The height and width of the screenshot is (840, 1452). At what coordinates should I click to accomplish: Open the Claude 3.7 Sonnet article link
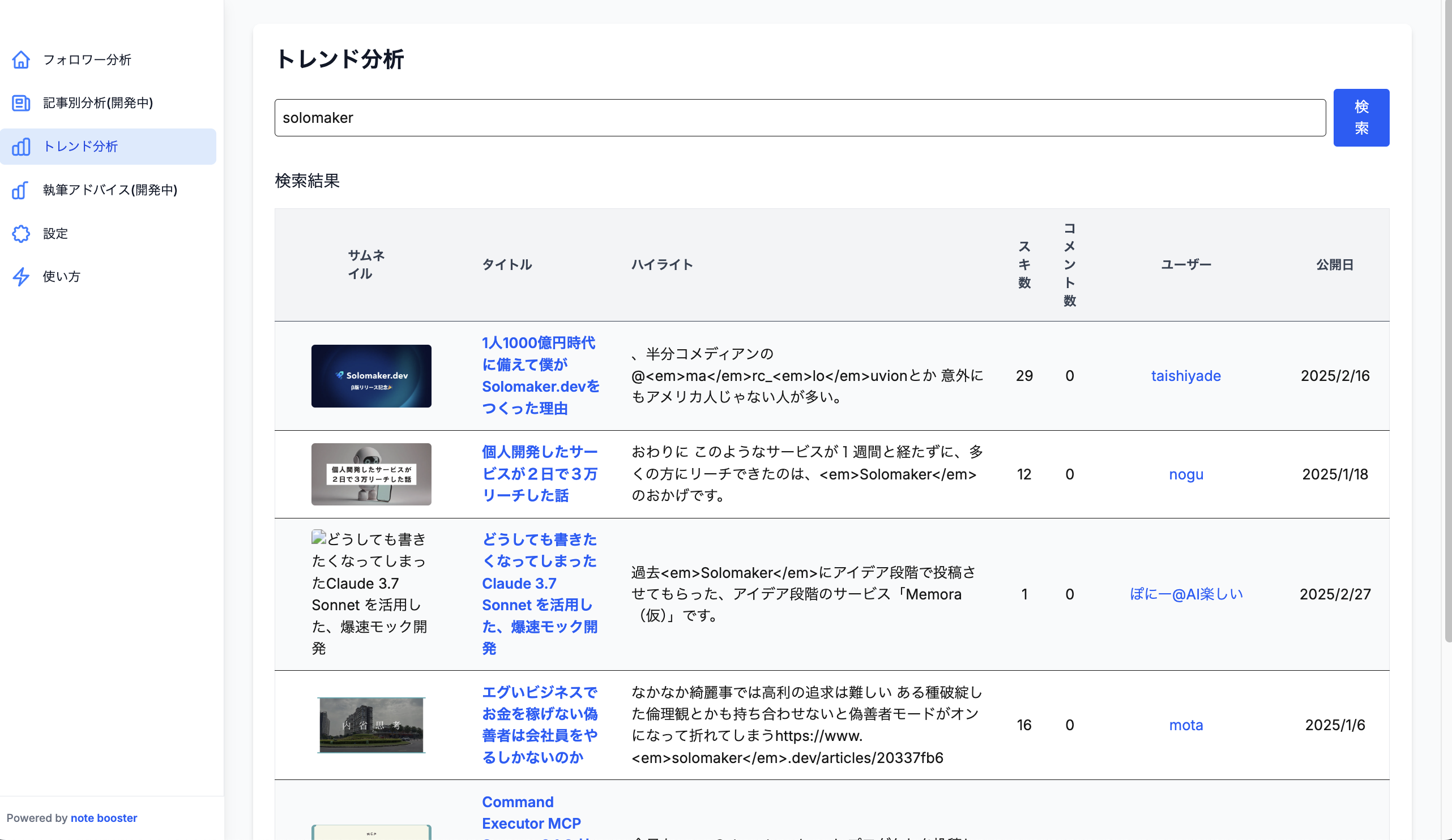(x=539, y=594)
